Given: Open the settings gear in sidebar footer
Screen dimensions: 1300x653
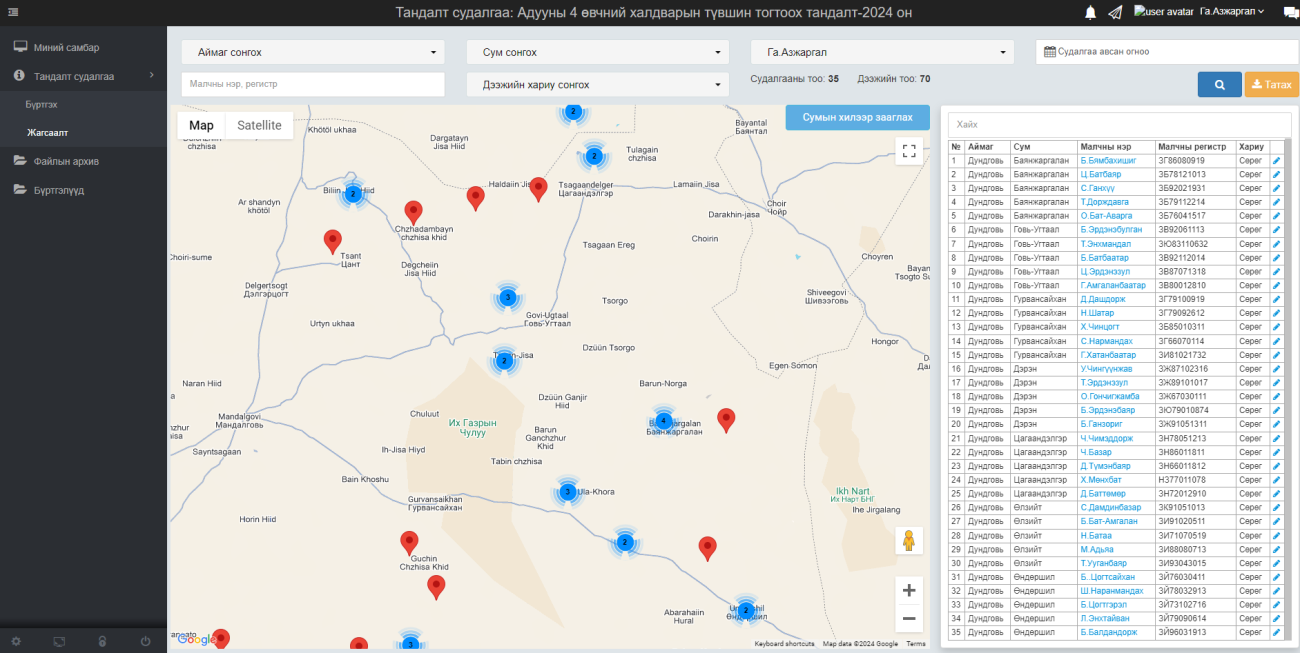Looking at the screenshot, I should coord(15,641).
